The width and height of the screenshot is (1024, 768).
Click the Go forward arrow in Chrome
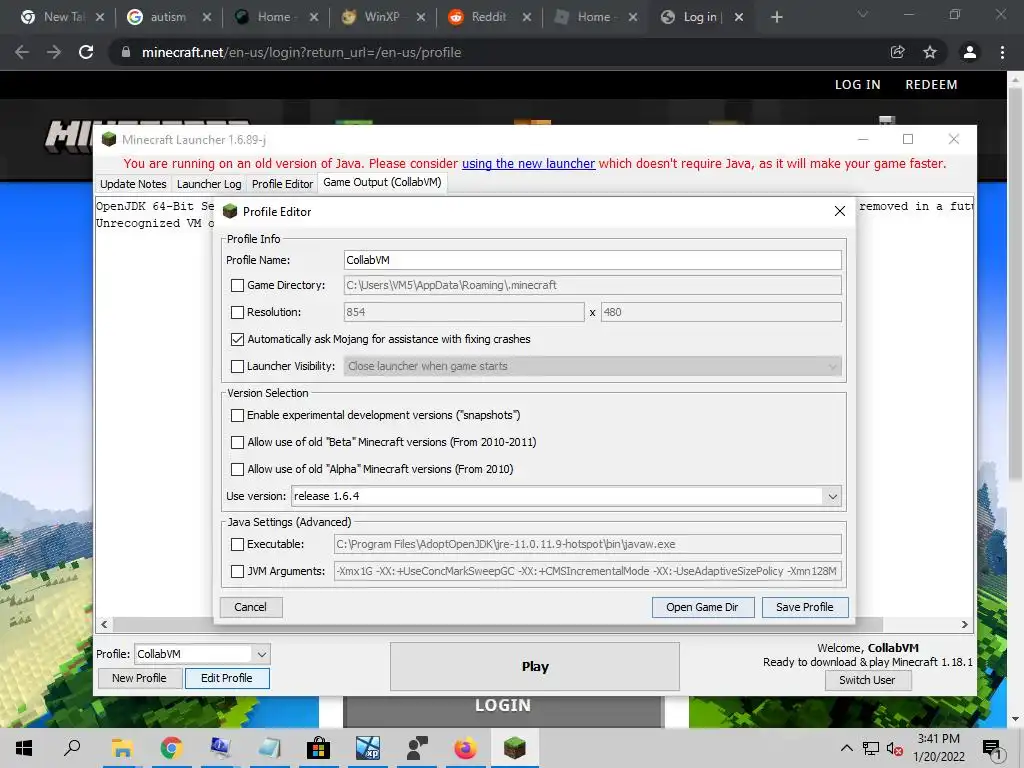coord(54,52)
